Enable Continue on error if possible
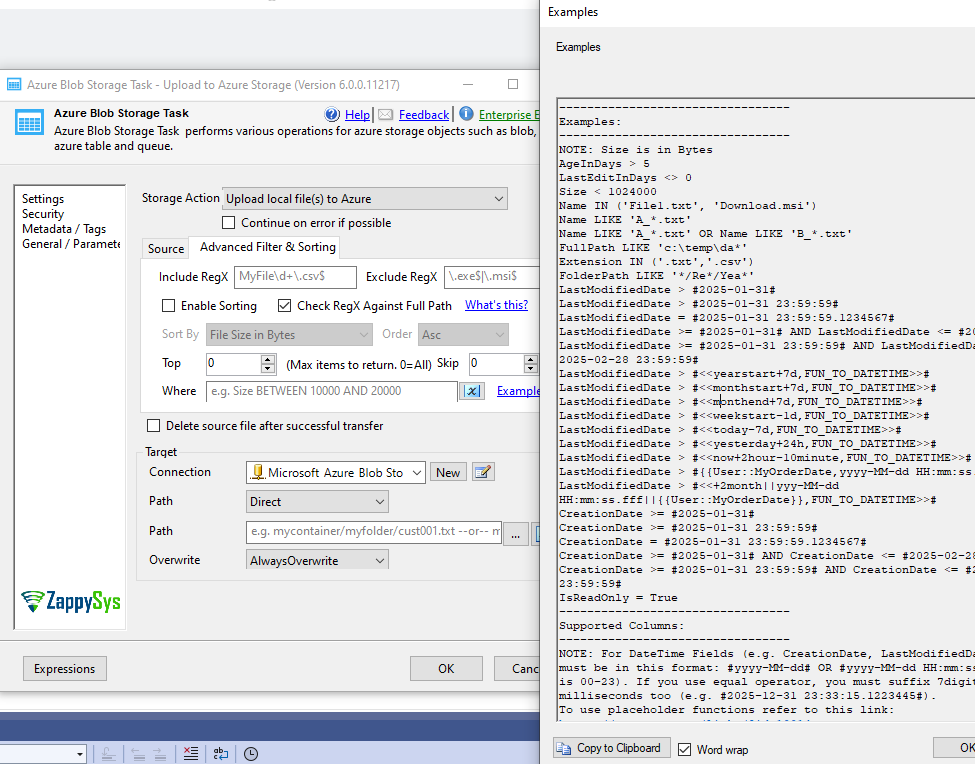 coord(229,223)
